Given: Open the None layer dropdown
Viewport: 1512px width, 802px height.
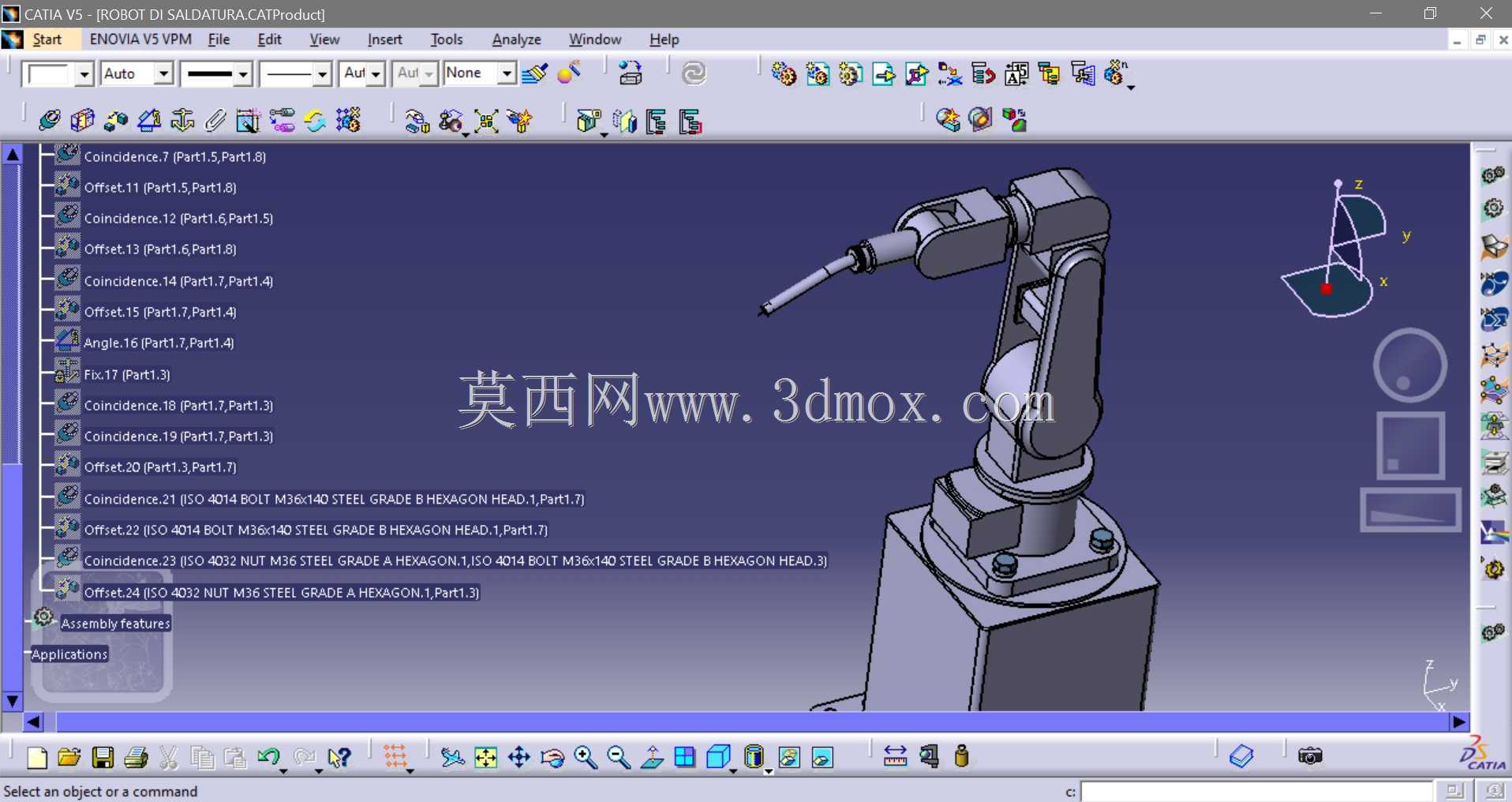Looking at the screenshot, I should [x=507, y=73].
